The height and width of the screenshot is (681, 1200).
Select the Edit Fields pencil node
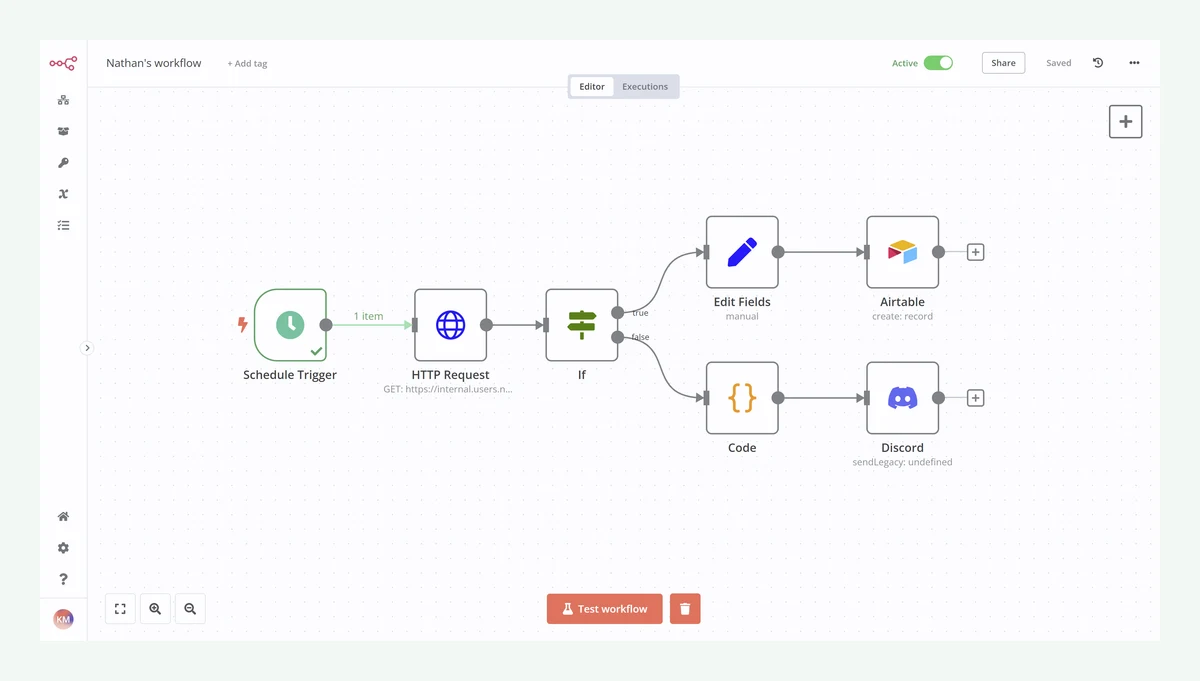(x=742, y=252)
